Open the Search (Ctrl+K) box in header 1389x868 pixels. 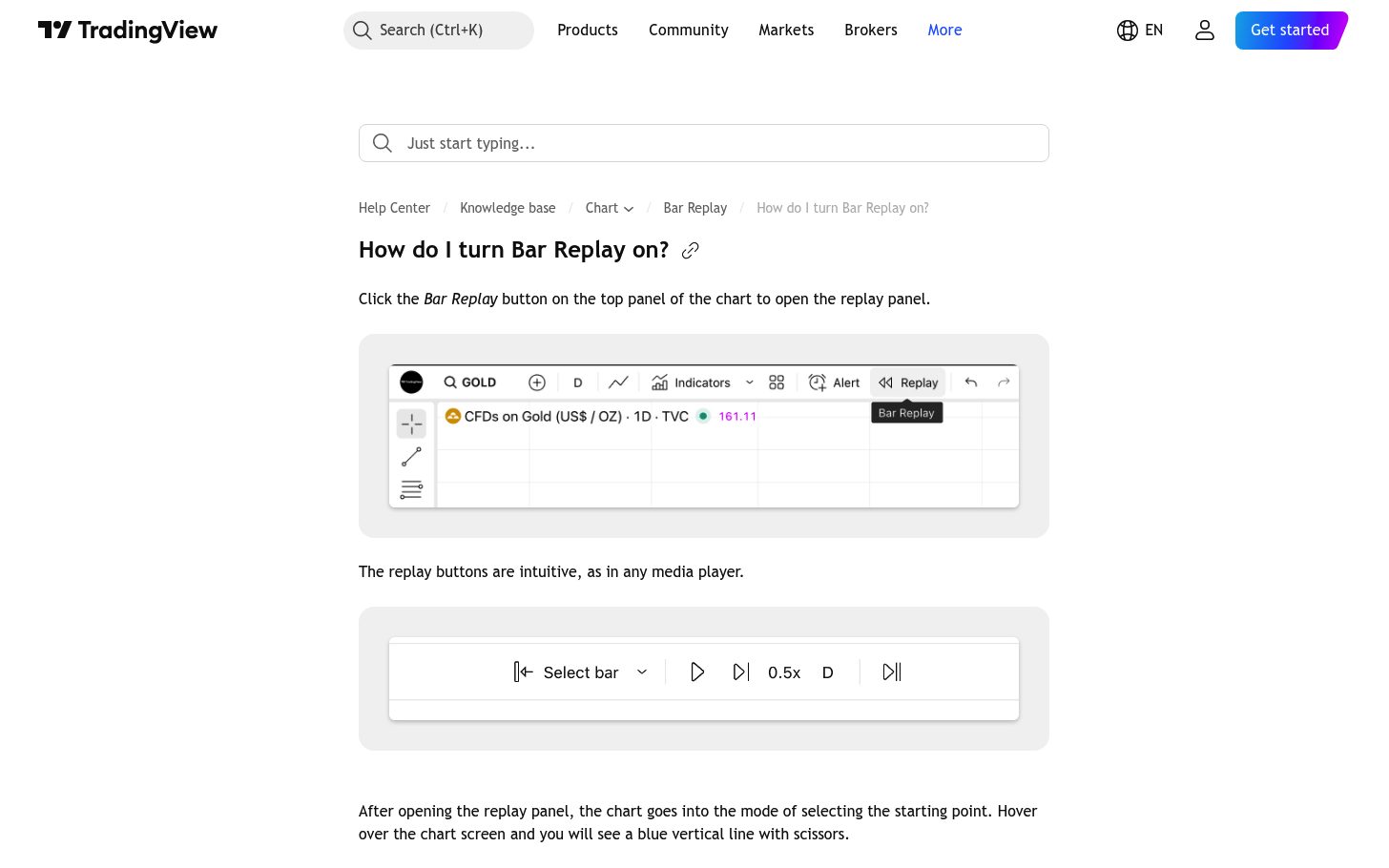439,31
